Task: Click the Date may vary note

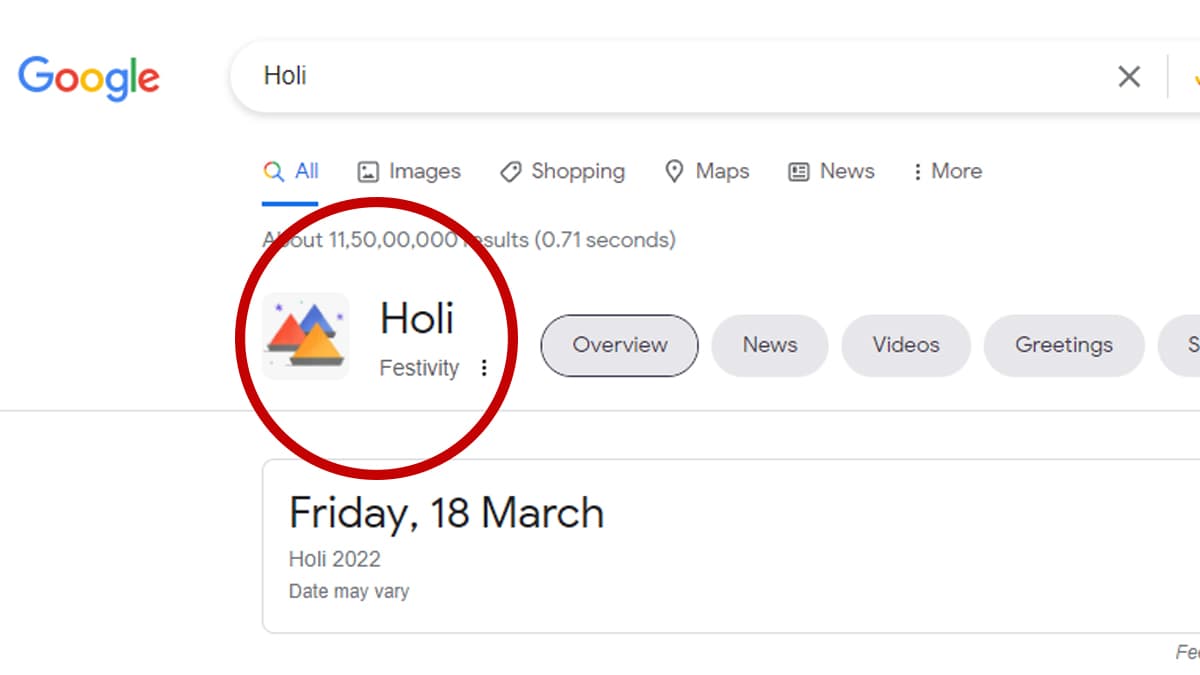Action: tap(349, 591)
